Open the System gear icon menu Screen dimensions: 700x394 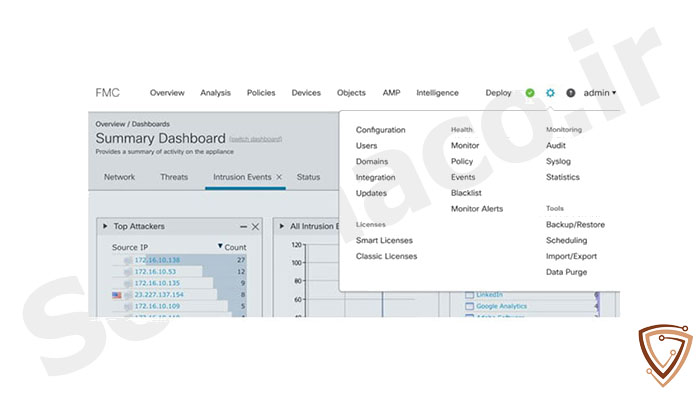pos(550,93)
